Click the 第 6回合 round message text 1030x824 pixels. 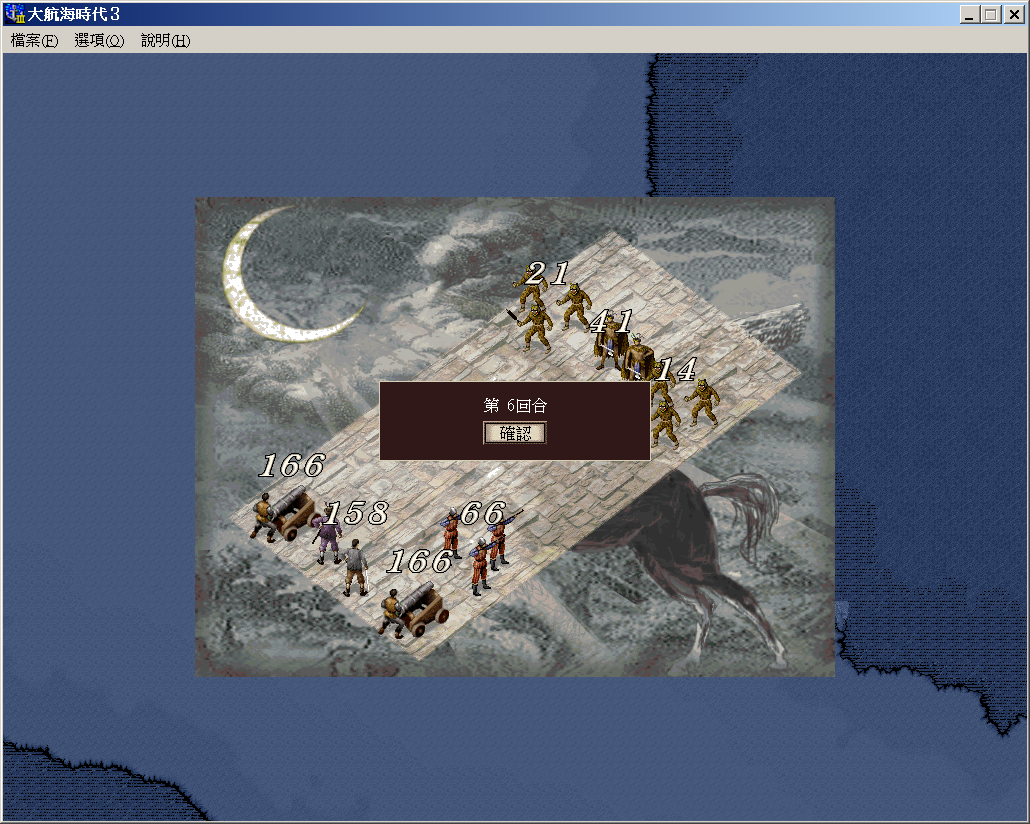click(x=515, y=405)
